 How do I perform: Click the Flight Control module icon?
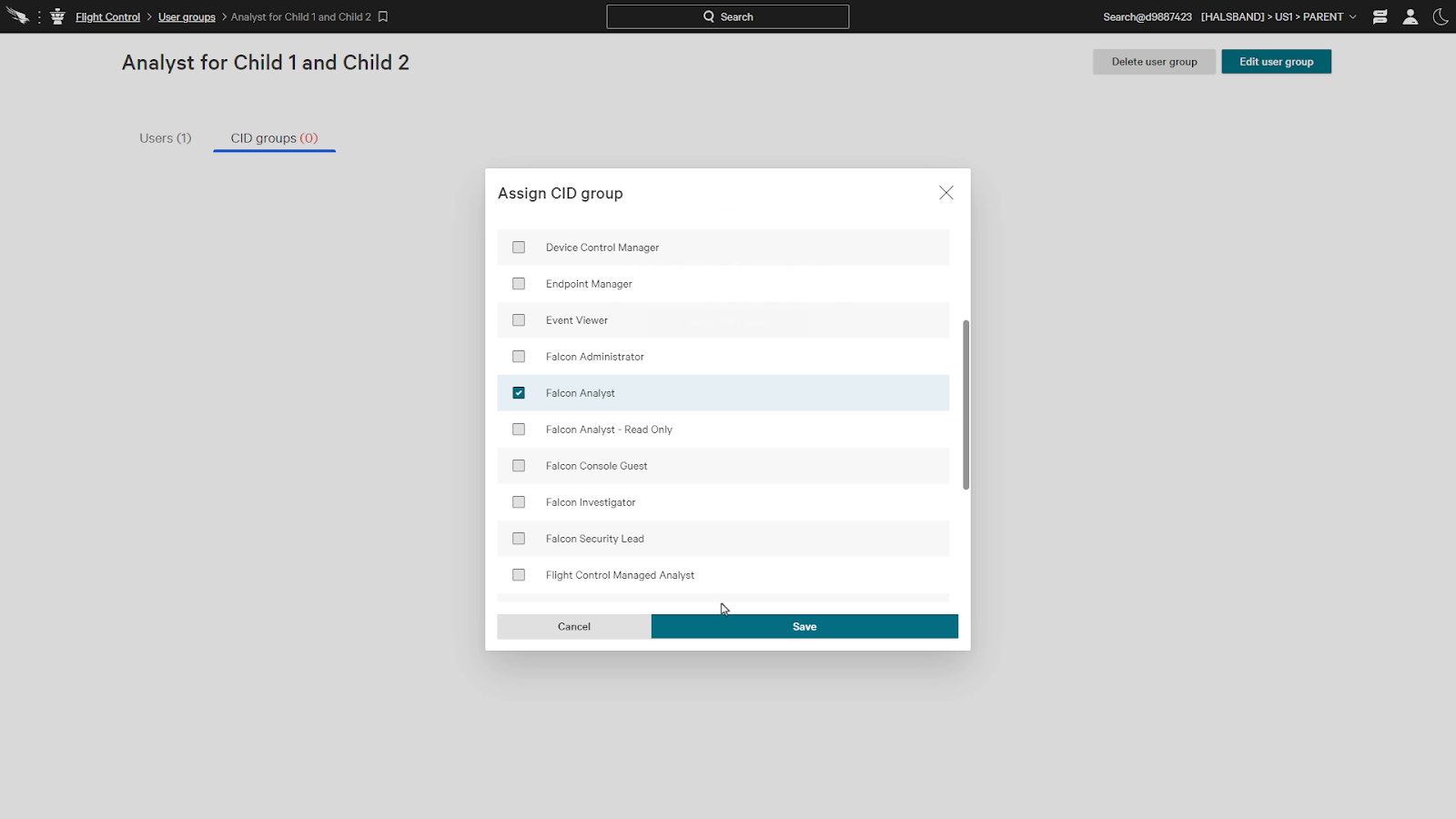(57, 16)
